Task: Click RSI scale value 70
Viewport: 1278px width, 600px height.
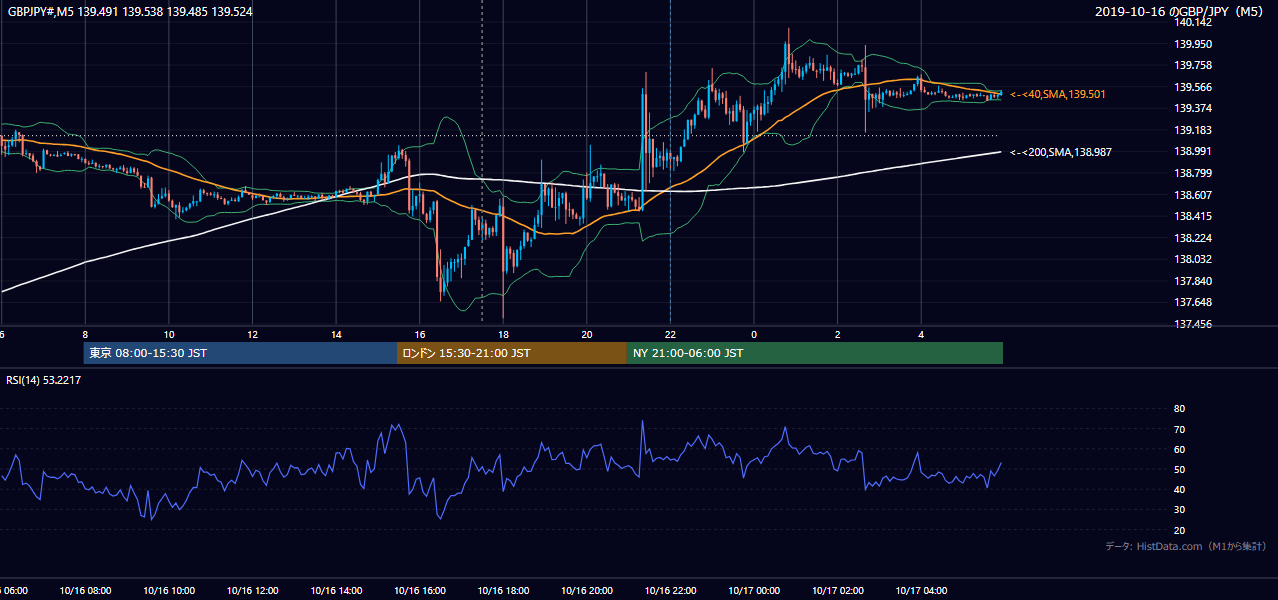Action: tap(1179, 429)
